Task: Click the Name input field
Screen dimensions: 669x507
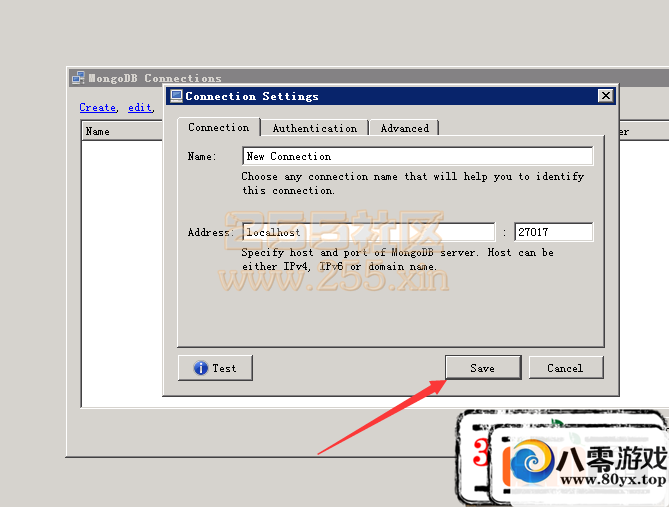Action: [x=417, y=156]
